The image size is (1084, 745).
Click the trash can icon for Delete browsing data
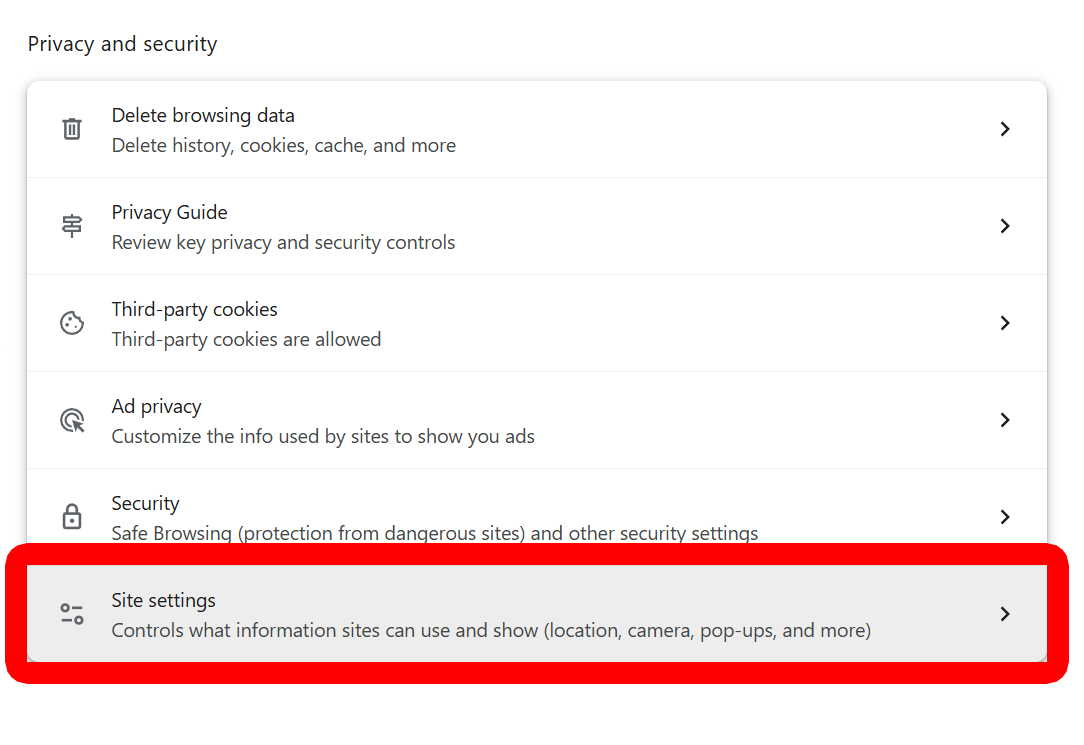[x=72, y=129]
